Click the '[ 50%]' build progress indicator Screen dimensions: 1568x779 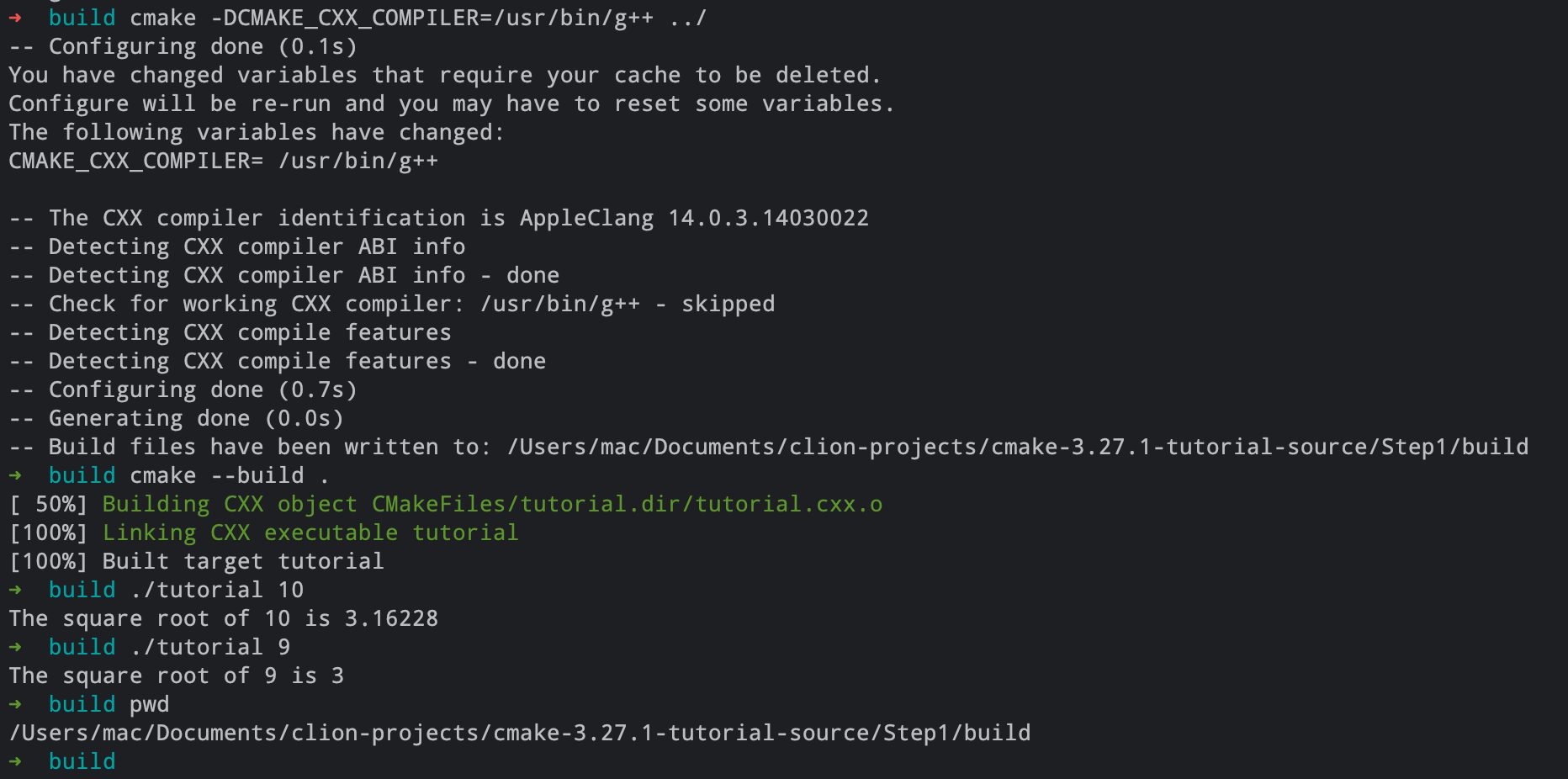pyautogui.click(x=49, y=504)
